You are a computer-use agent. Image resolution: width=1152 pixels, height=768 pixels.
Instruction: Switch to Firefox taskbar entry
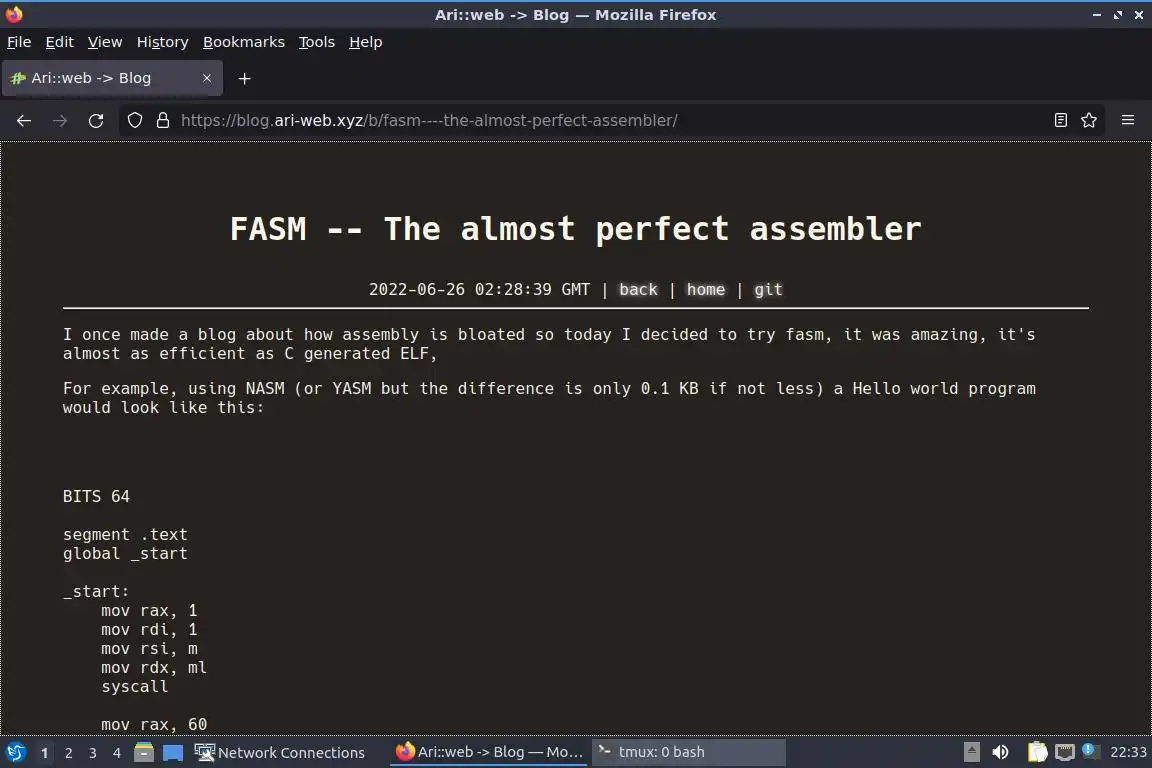(x=489, y=752)
